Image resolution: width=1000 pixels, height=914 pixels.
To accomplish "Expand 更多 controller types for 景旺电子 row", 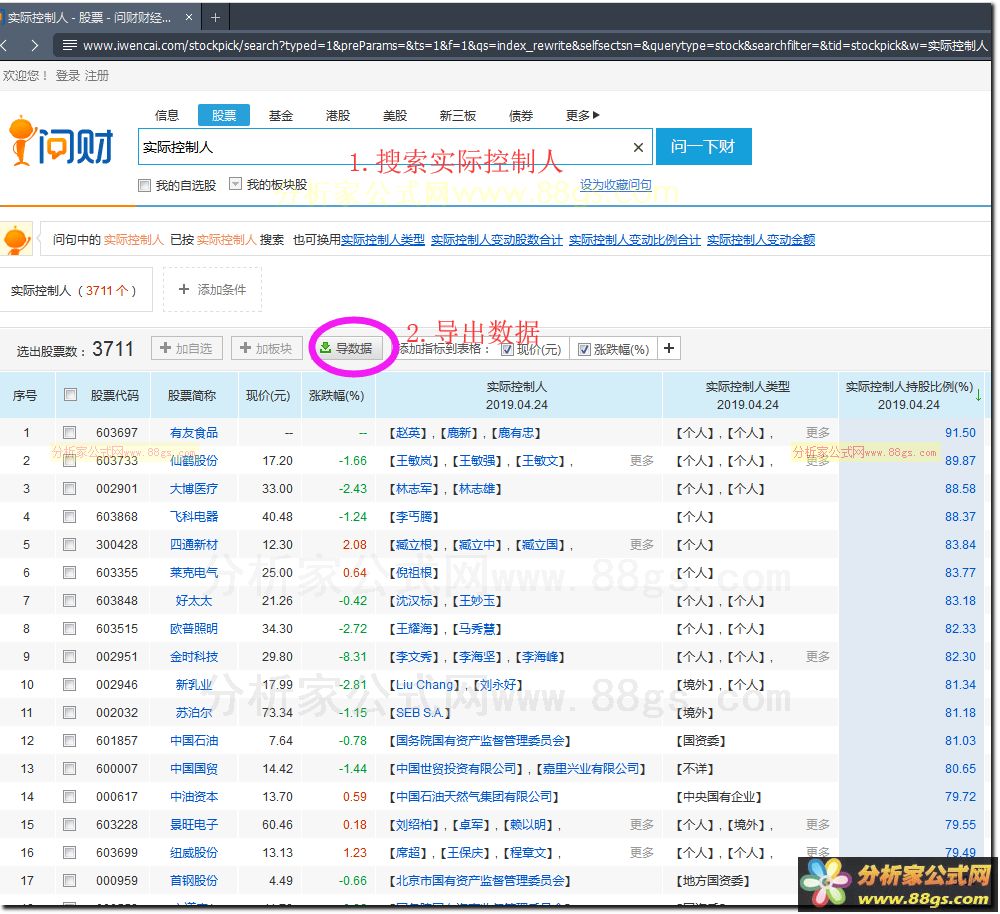I will (x=818, y=825).
